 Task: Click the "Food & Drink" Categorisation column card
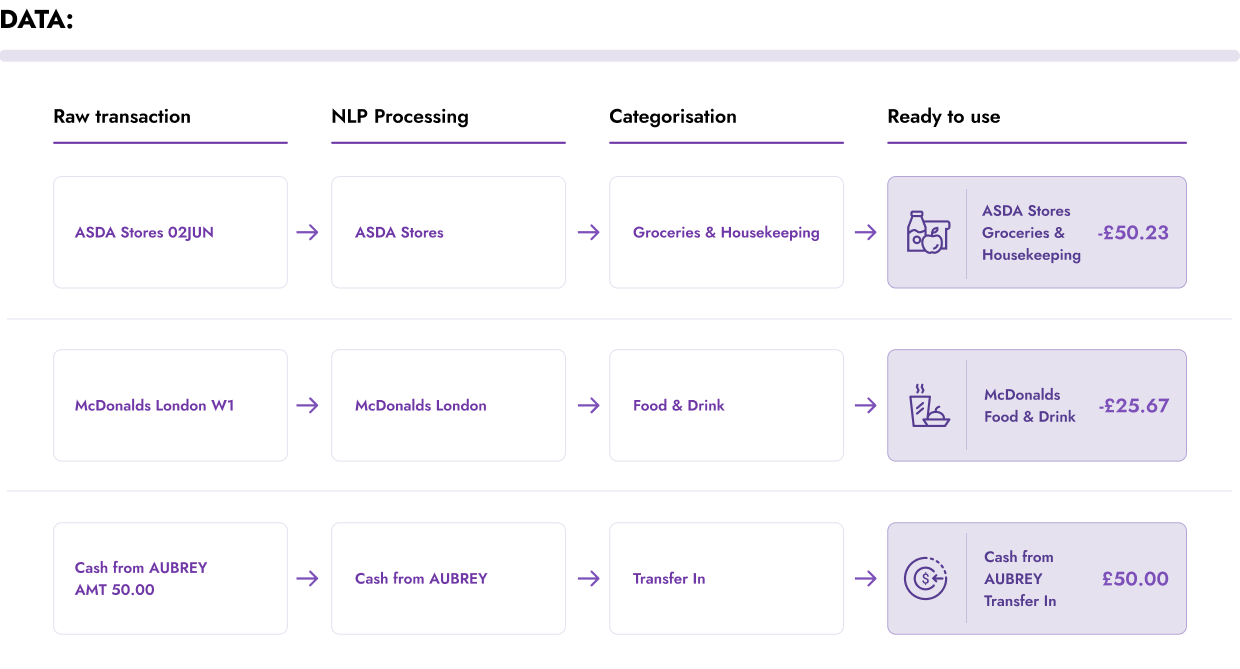tap(726, 405)
